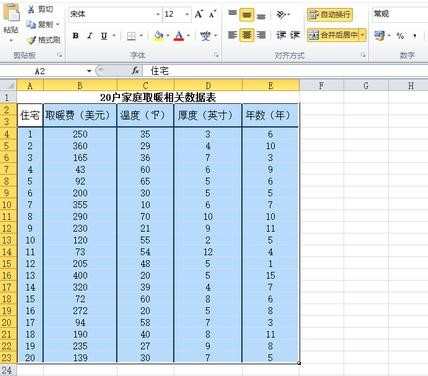Open the font size 12 dropdown
Screen dimensions: 428x376
coord(187,14)
